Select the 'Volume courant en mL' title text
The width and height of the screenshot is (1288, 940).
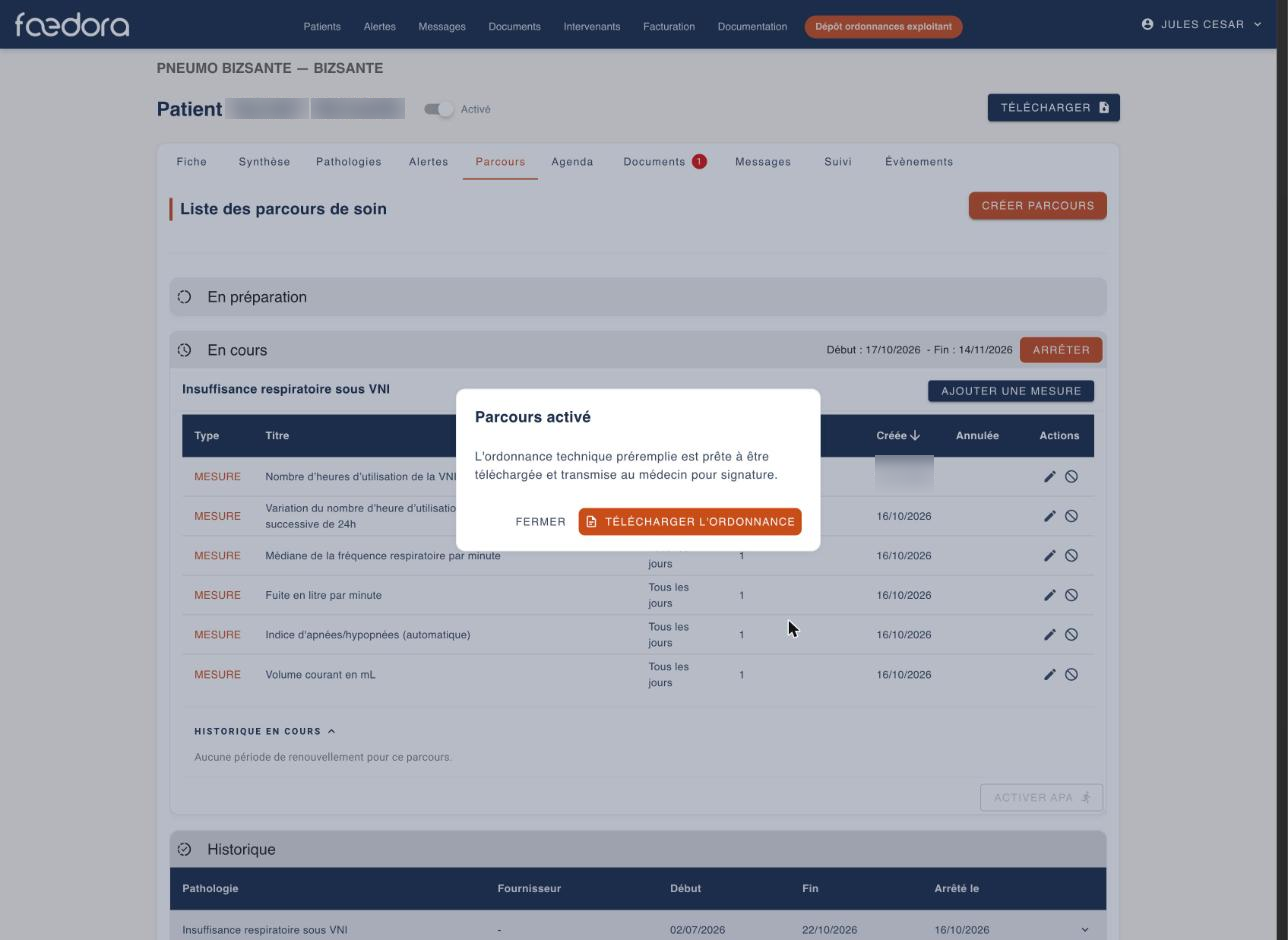tap(320, 675)
